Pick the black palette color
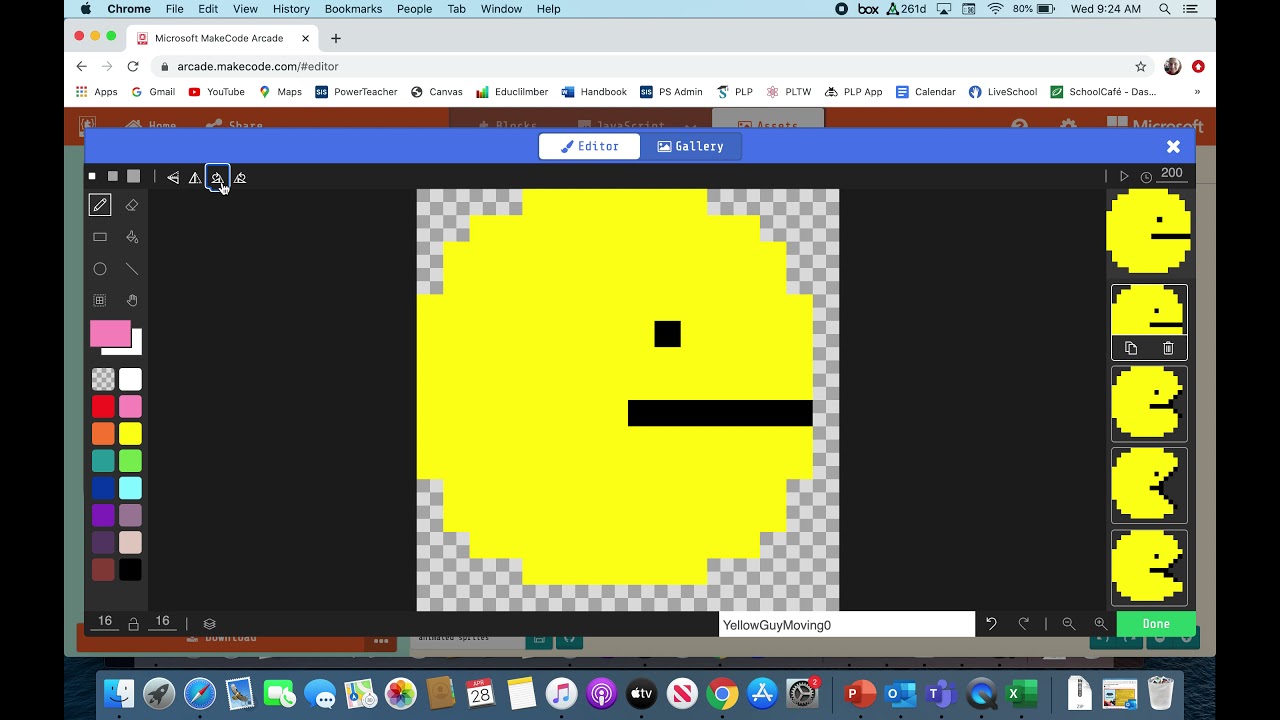Screen dimensions: 1280x720 coord(130,570)
